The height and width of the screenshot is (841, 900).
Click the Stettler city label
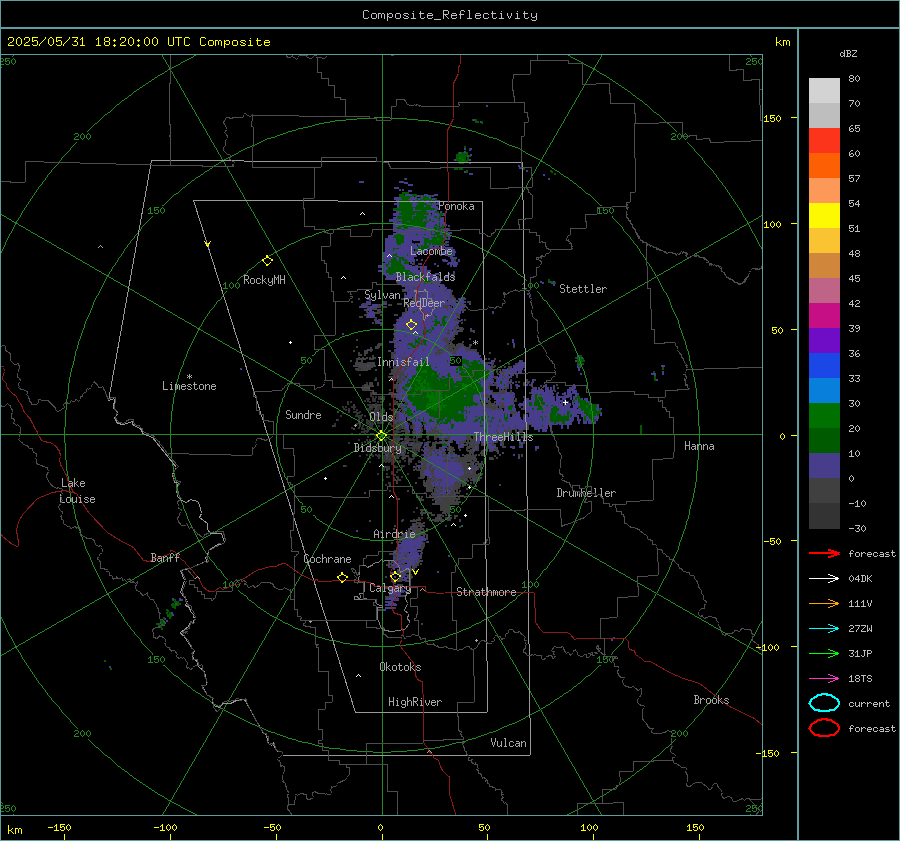coord(583,289)
